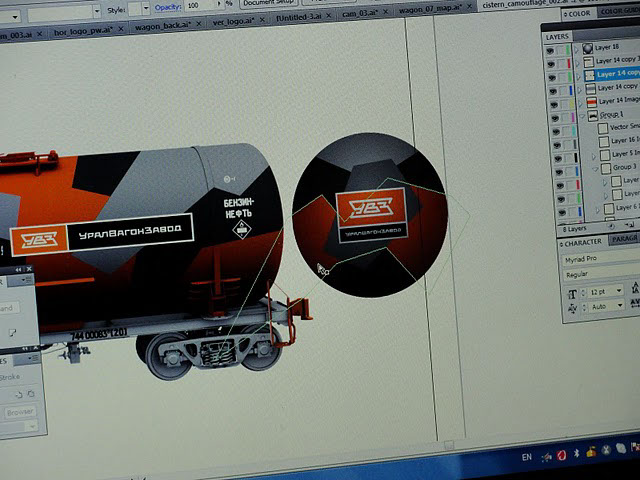Expand Layer 18 with its triangle
Viewport: 640px width, 480px height.
[576, 49]
